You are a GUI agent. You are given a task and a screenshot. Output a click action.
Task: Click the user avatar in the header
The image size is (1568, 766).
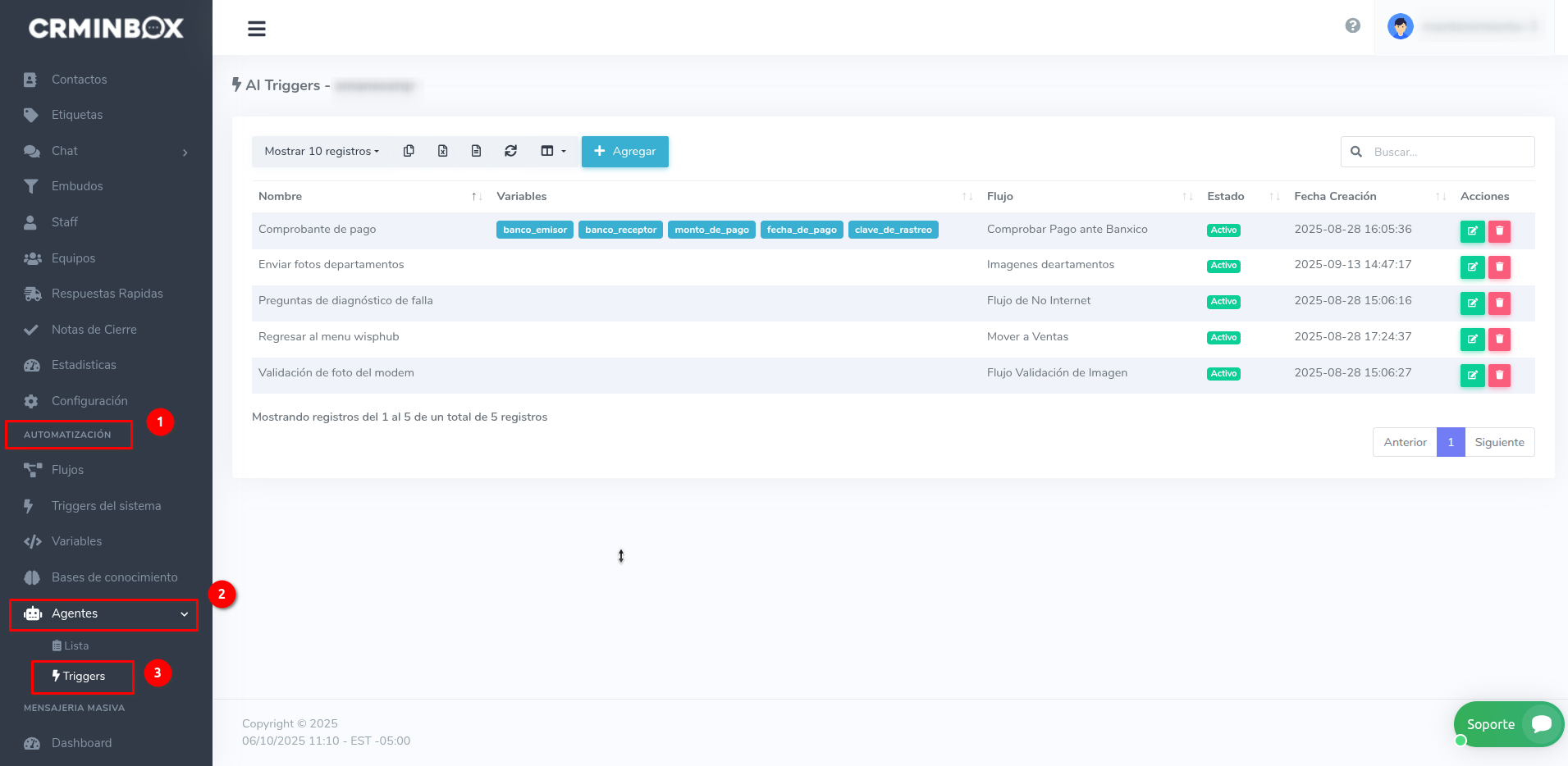(1400, 27)
